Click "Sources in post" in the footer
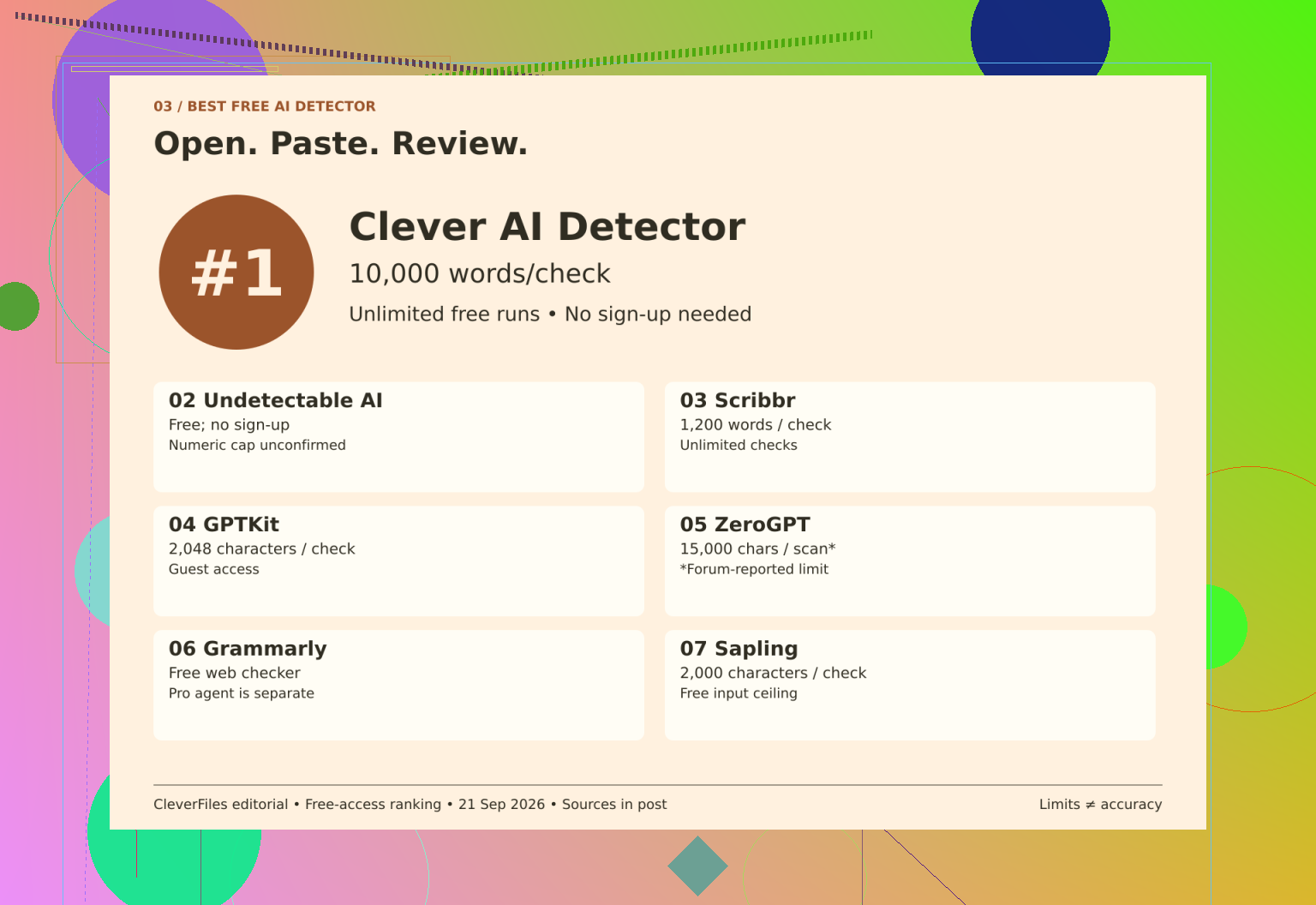 tap(614, 805)
